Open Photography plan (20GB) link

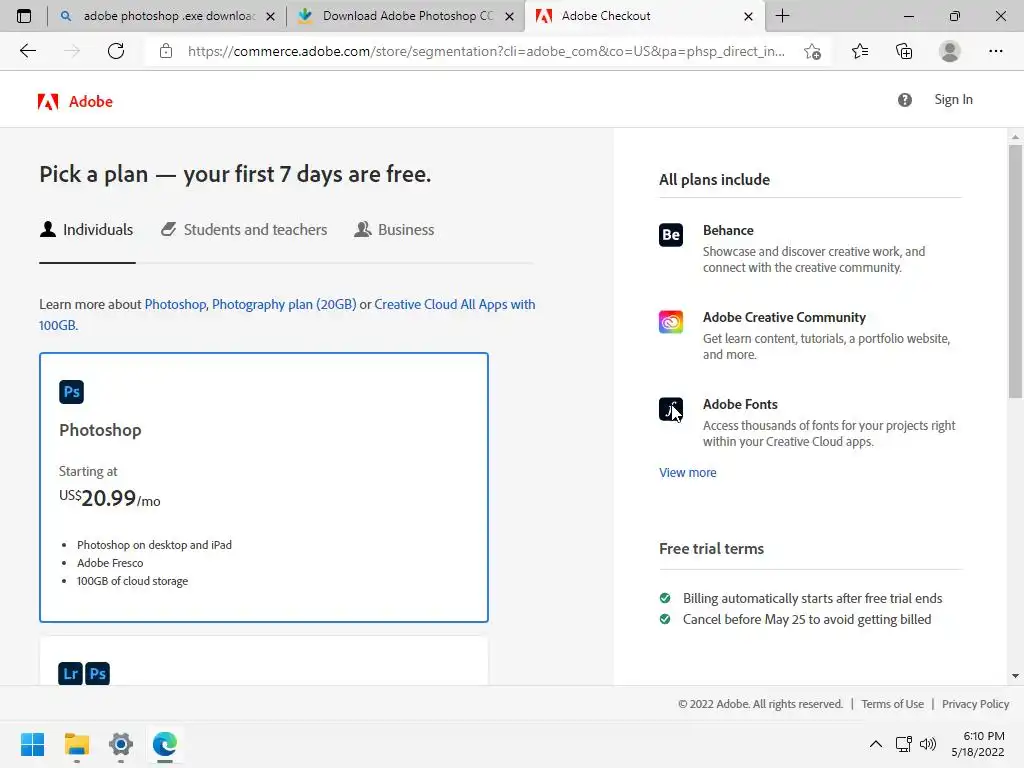(284, 304)
